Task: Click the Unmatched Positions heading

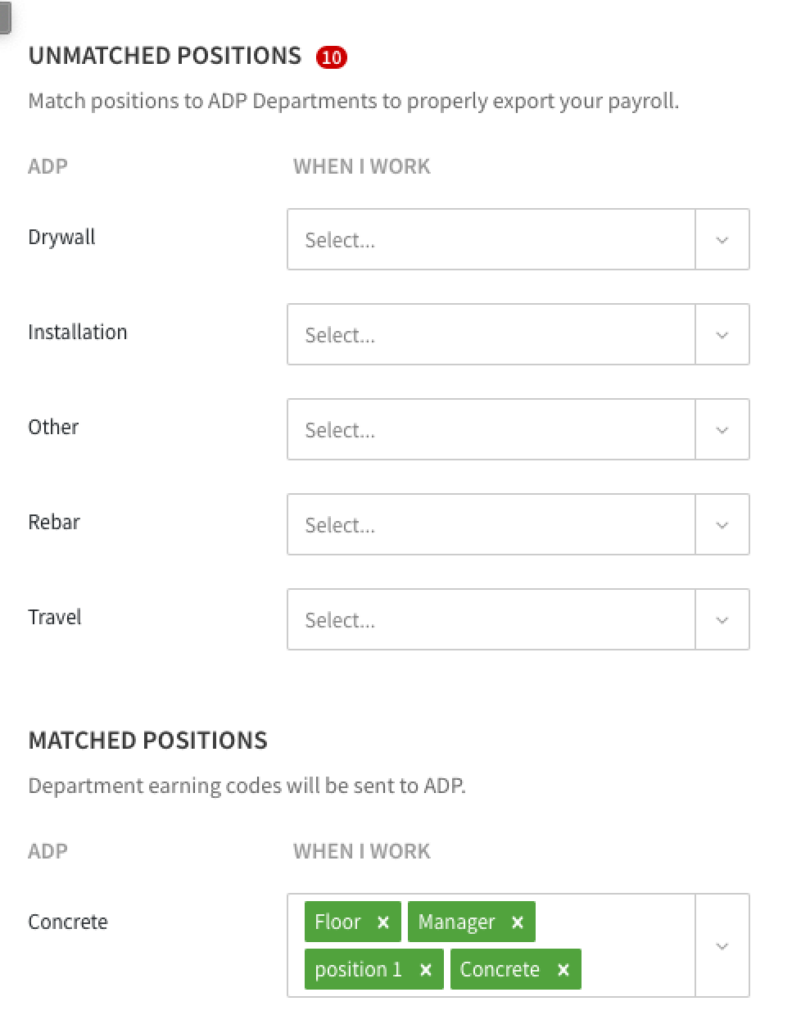Action: point(165,56)
